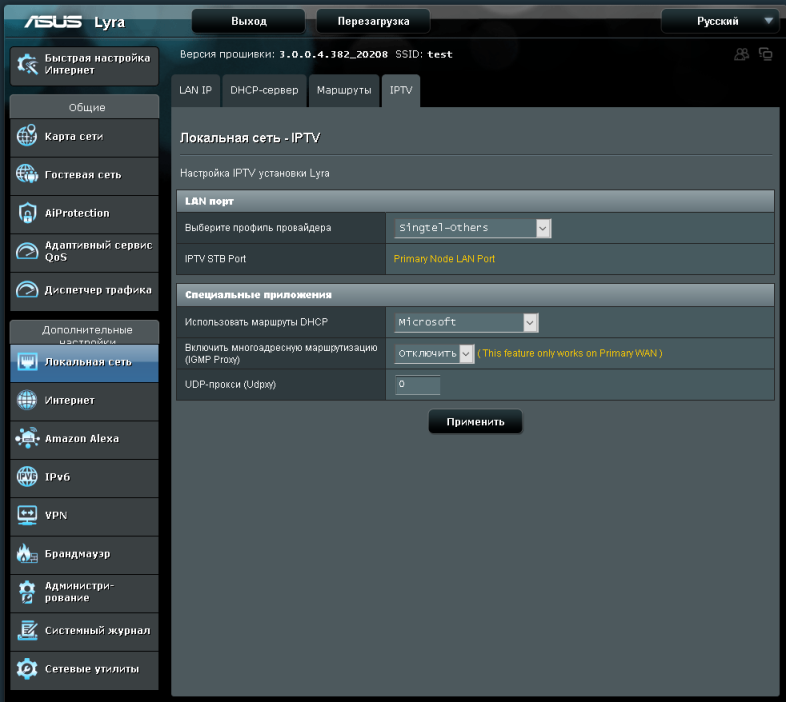Click the Quick Internet Setup wizard icon

(x=27, y=64)
